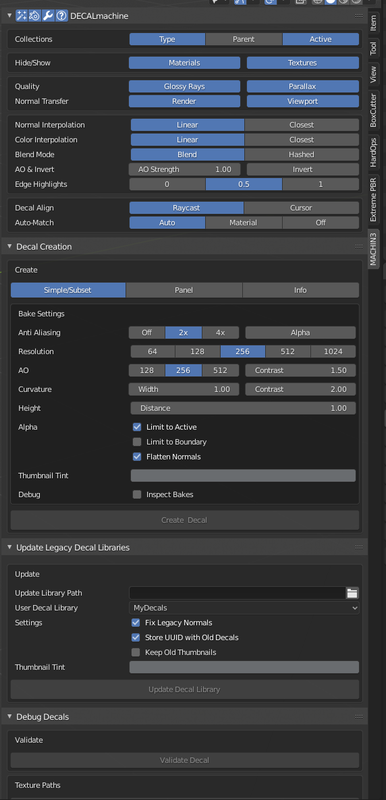Select the Hashed blend mode button
Image resolution: width=386 pixels, height=800 pixels.
(301, 155)
